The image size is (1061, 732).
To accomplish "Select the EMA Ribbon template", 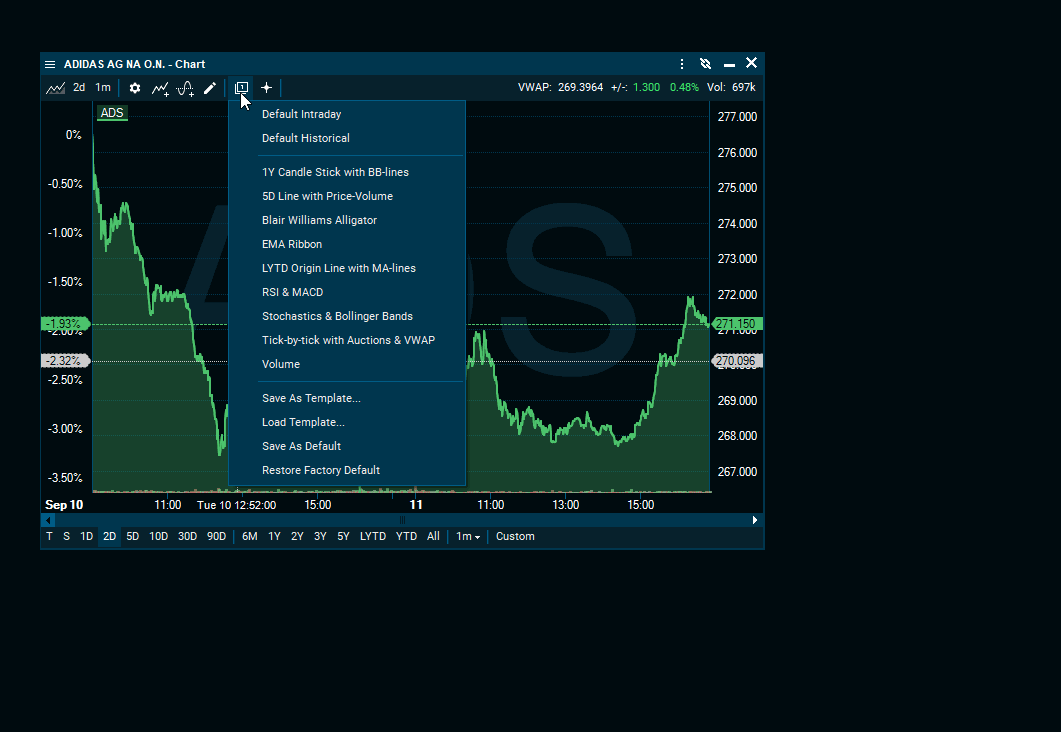I will tap(292, 244).
